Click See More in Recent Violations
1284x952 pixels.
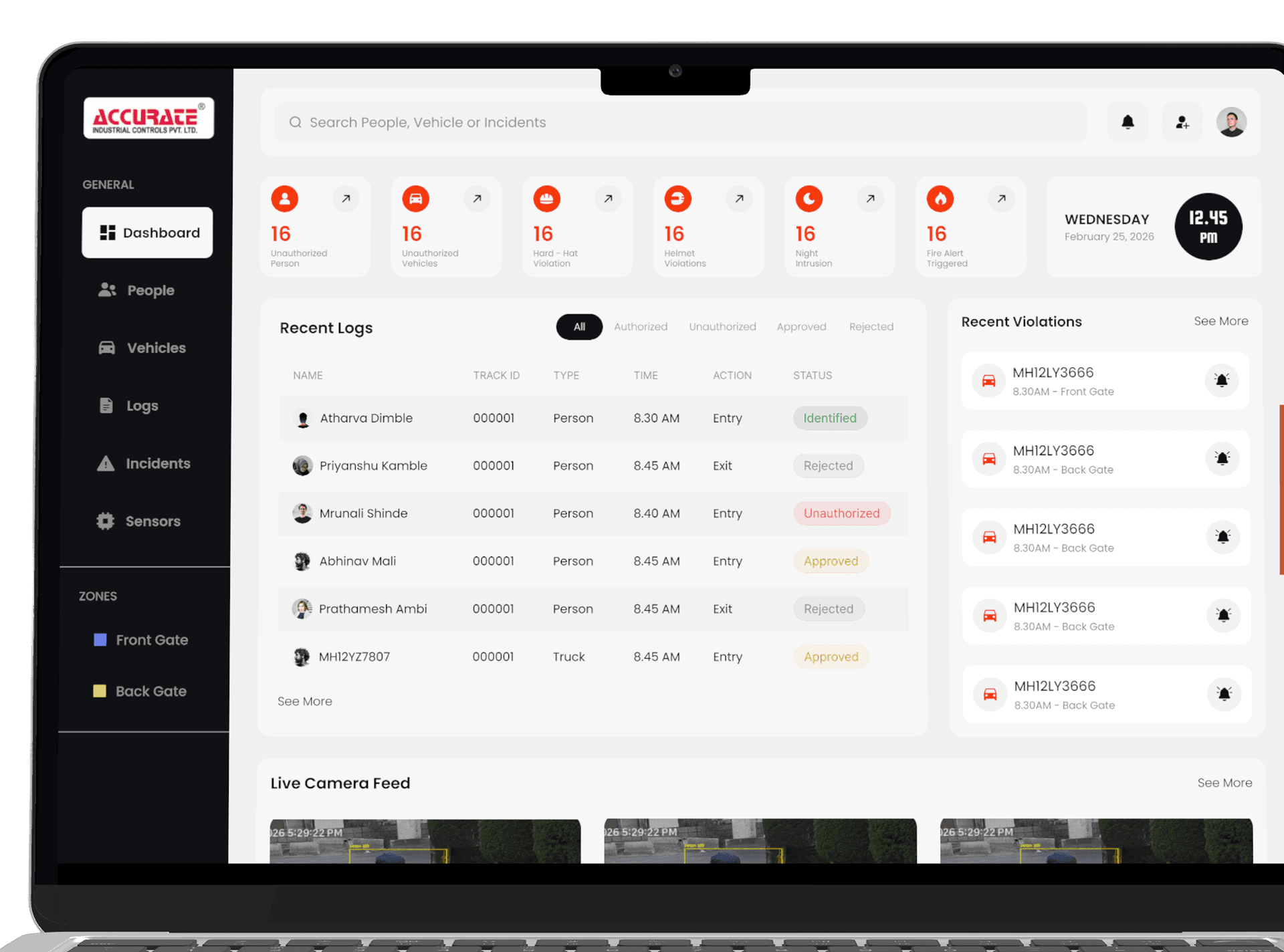(x=1221, y=321)
